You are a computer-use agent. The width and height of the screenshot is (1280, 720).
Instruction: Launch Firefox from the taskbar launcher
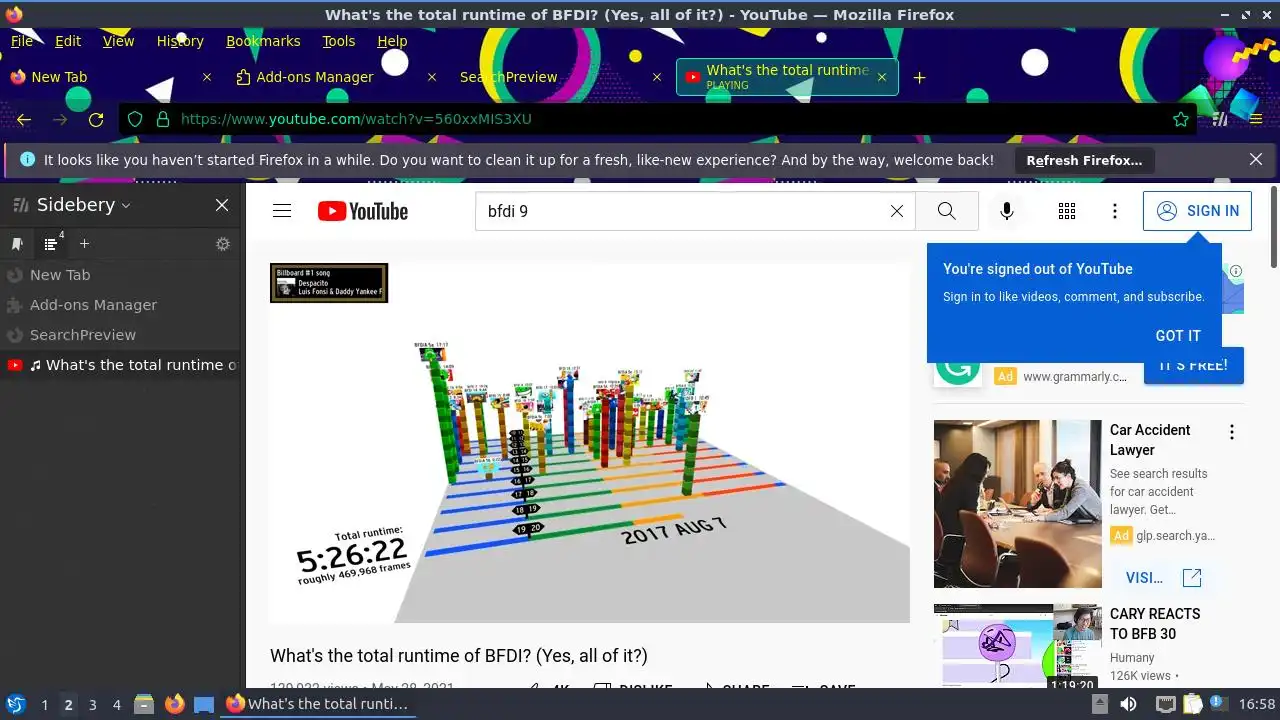[x=174, y=704]
